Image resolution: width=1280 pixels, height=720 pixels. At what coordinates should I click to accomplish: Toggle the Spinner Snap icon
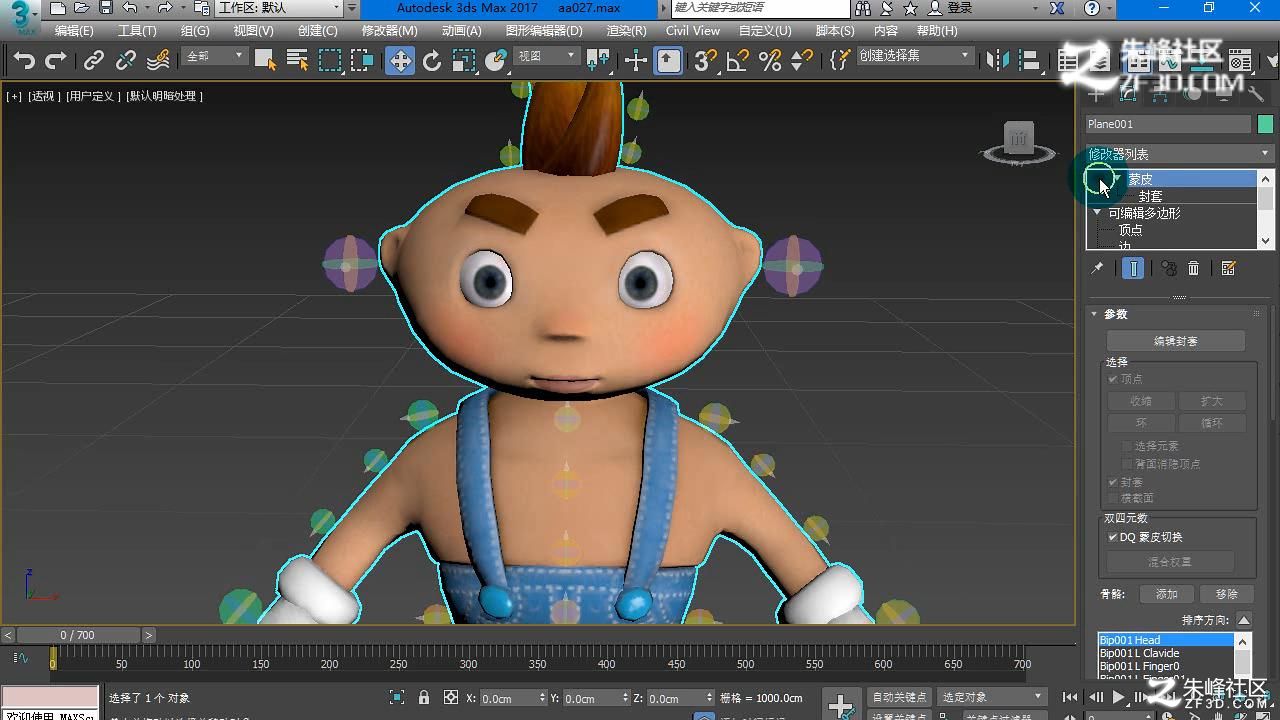pyautogui.click(x=801, y=61)
